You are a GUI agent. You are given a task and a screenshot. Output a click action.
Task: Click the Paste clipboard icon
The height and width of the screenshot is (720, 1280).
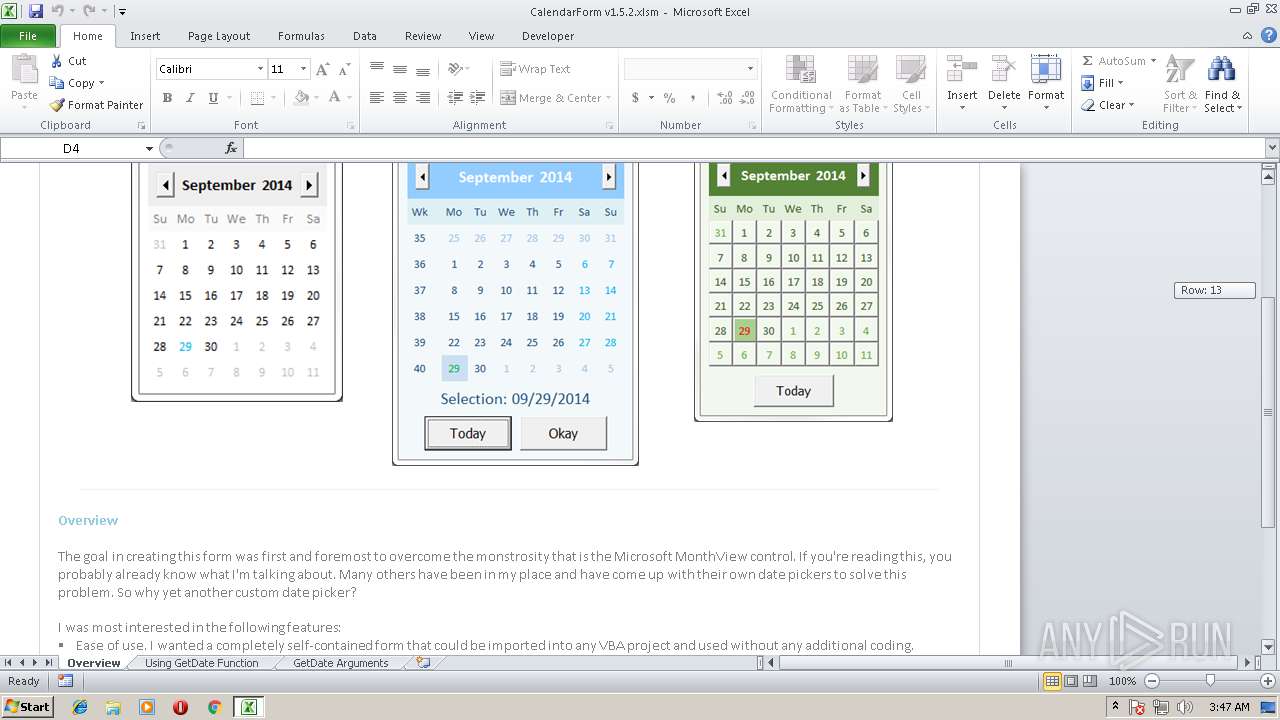click(24, 71)
